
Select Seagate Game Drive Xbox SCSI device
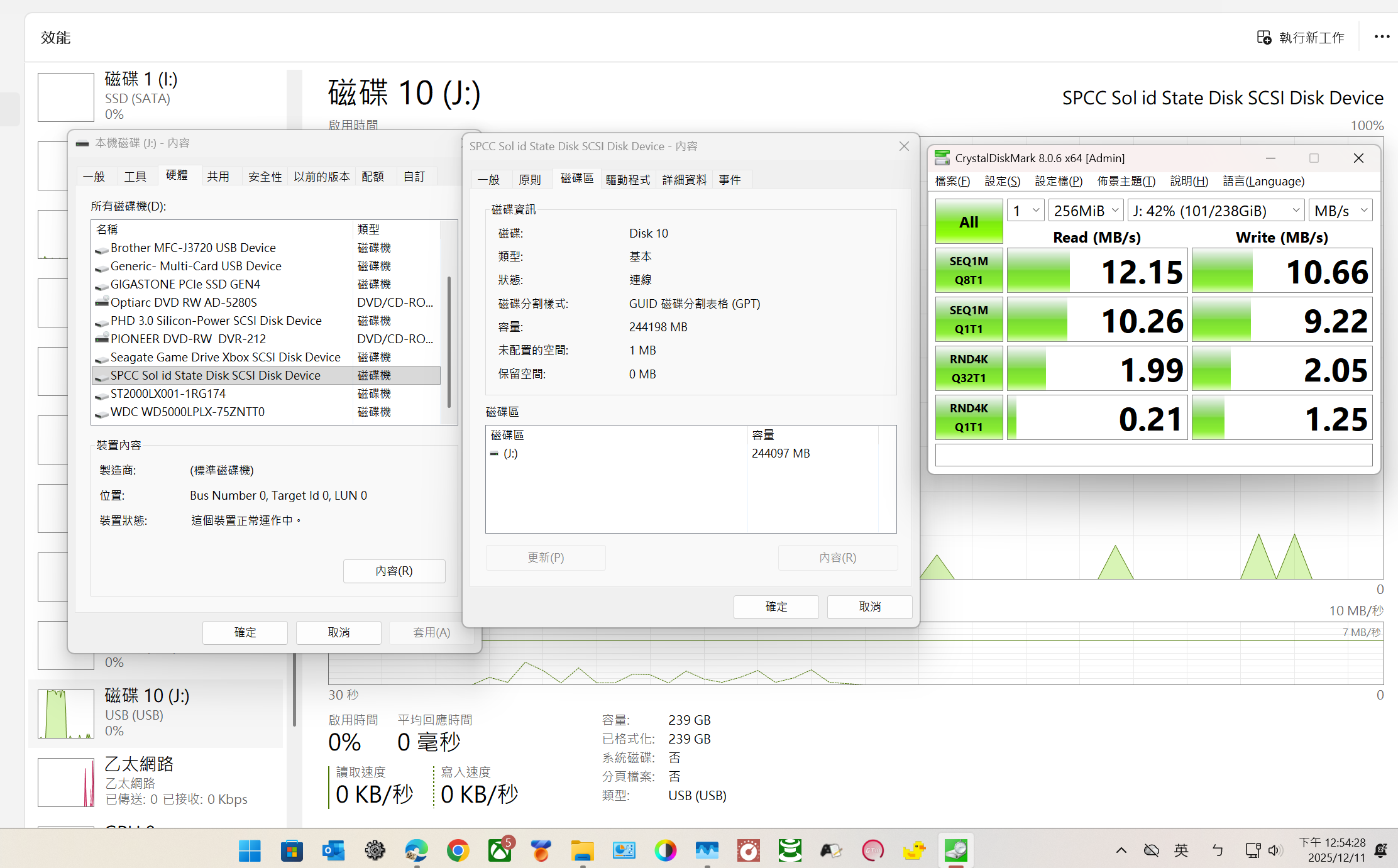pyautogui.click(x=225, y=357)
